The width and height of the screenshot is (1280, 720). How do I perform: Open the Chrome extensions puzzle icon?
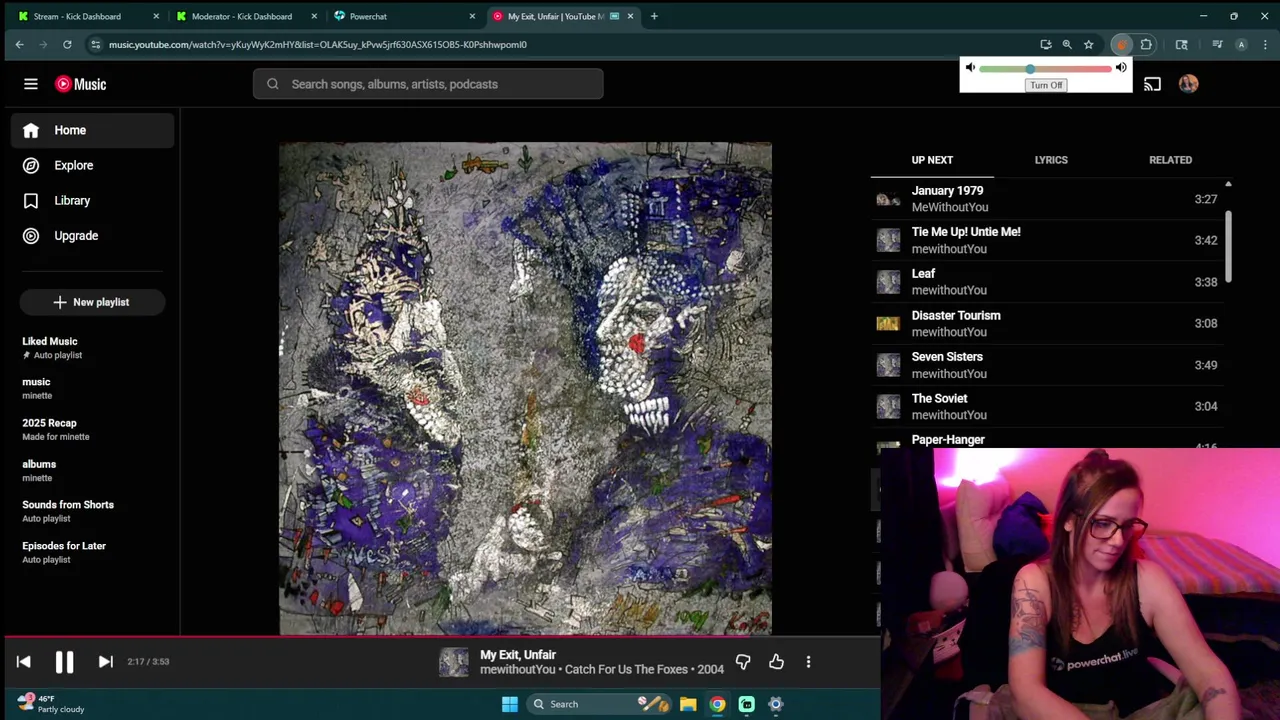point(1146,44)
